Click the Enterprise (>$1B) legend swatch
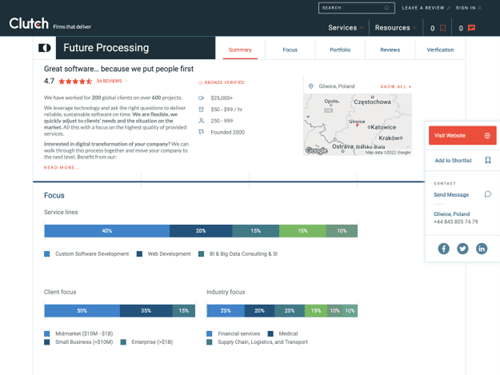The width and height of the screenshot is (500, 375). (123, 342)
